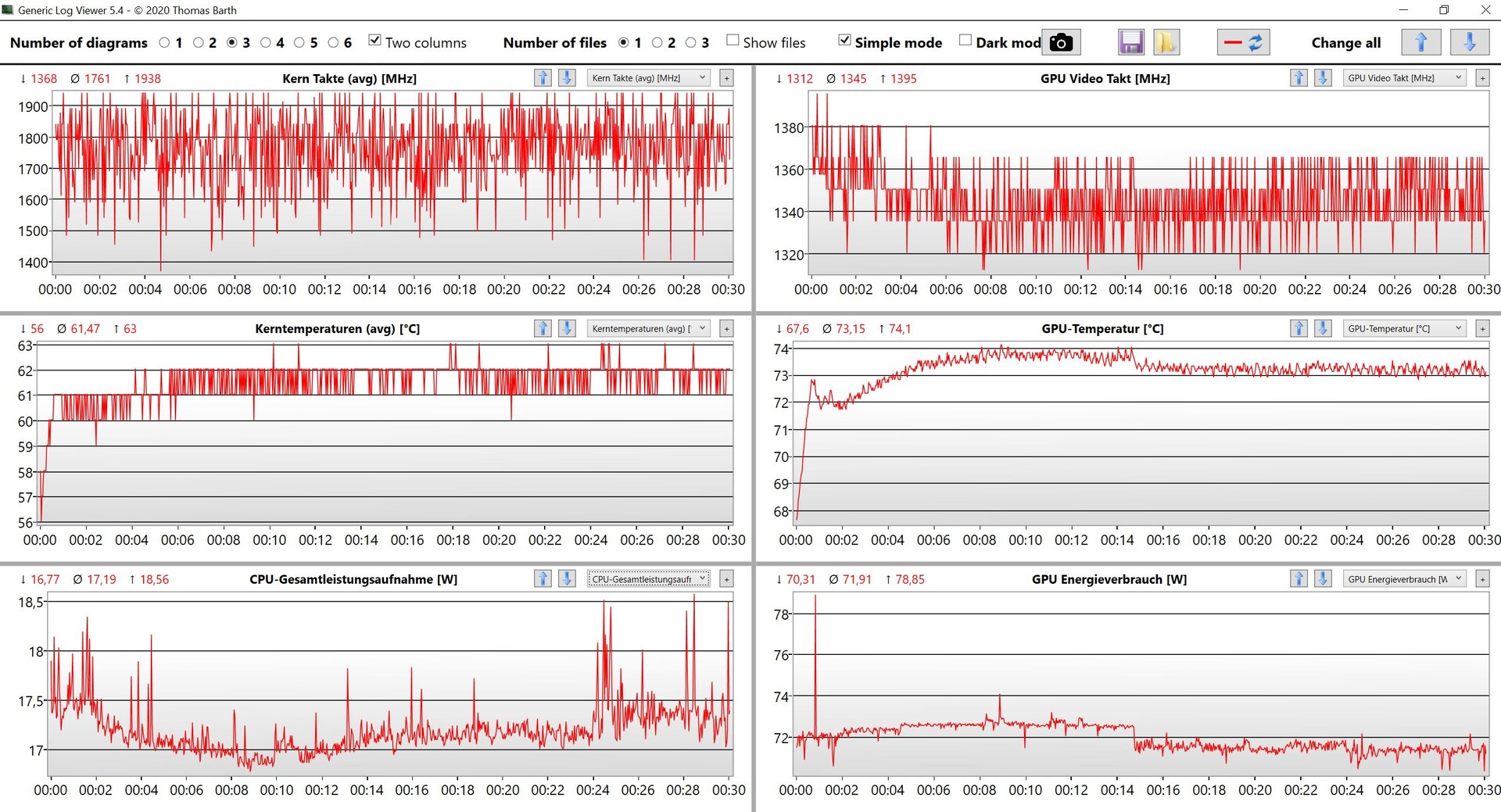Enable the Show files checkbox
Image resolution: width=1501 pixels, height=812 pixels.
point(733,41)
